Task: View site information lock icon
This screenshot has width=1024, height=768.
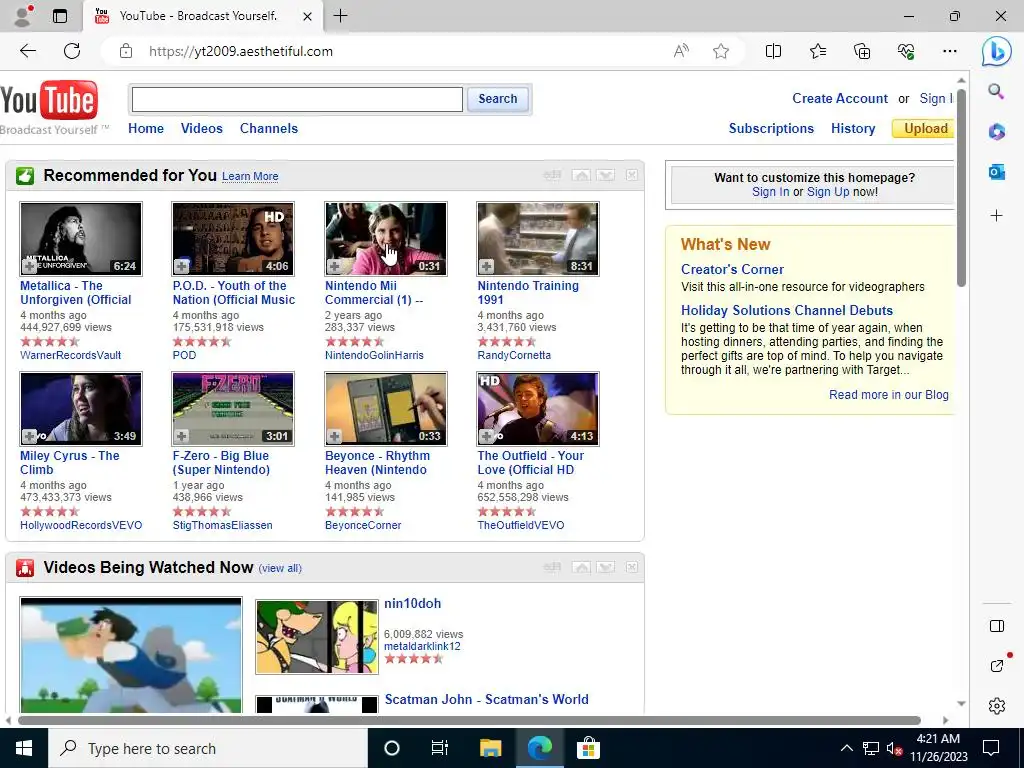Action: tap(126, 51)
